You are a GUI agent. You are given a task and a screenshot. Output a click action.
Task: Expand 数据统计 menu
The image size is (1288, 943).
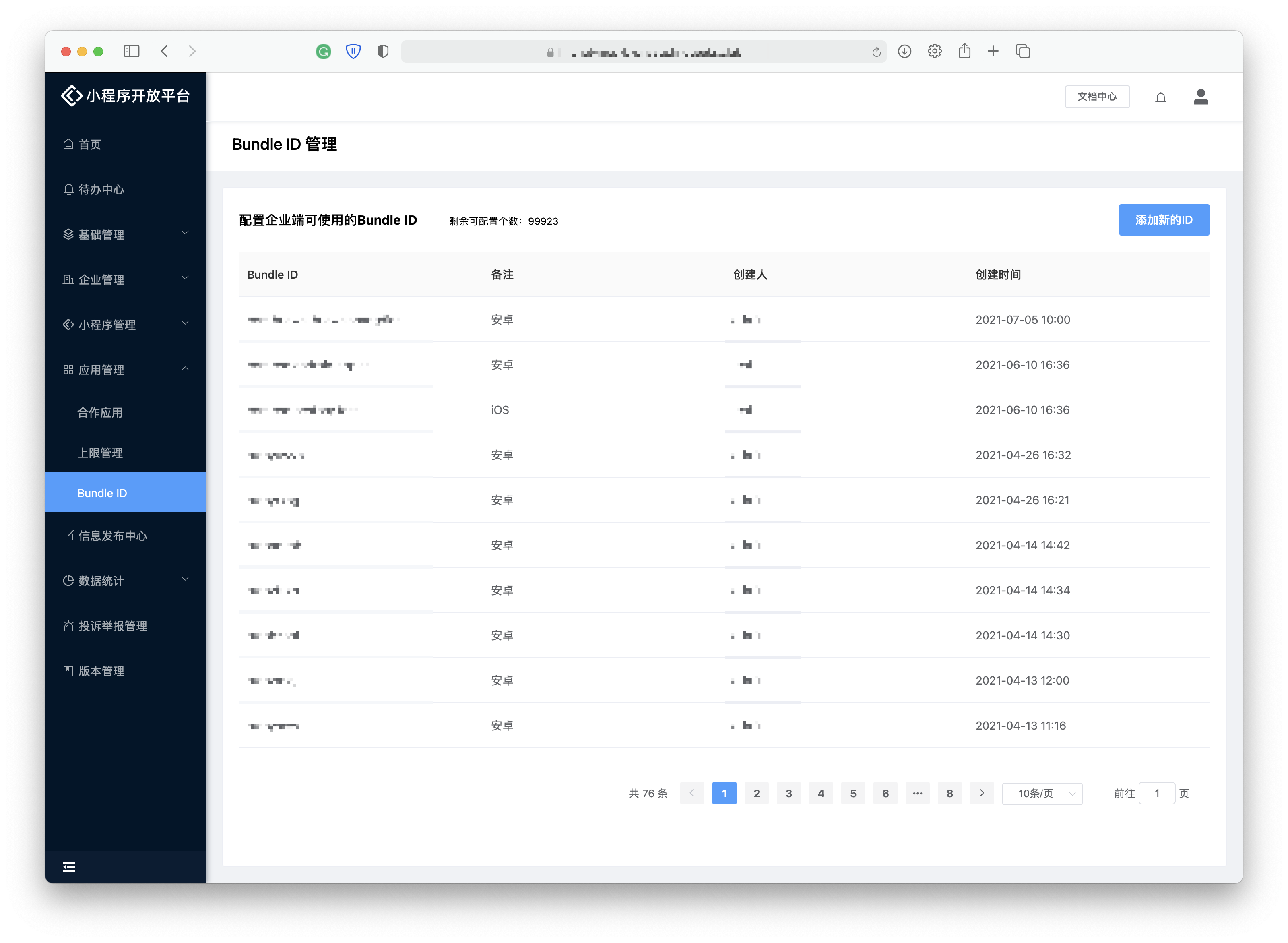126,581
